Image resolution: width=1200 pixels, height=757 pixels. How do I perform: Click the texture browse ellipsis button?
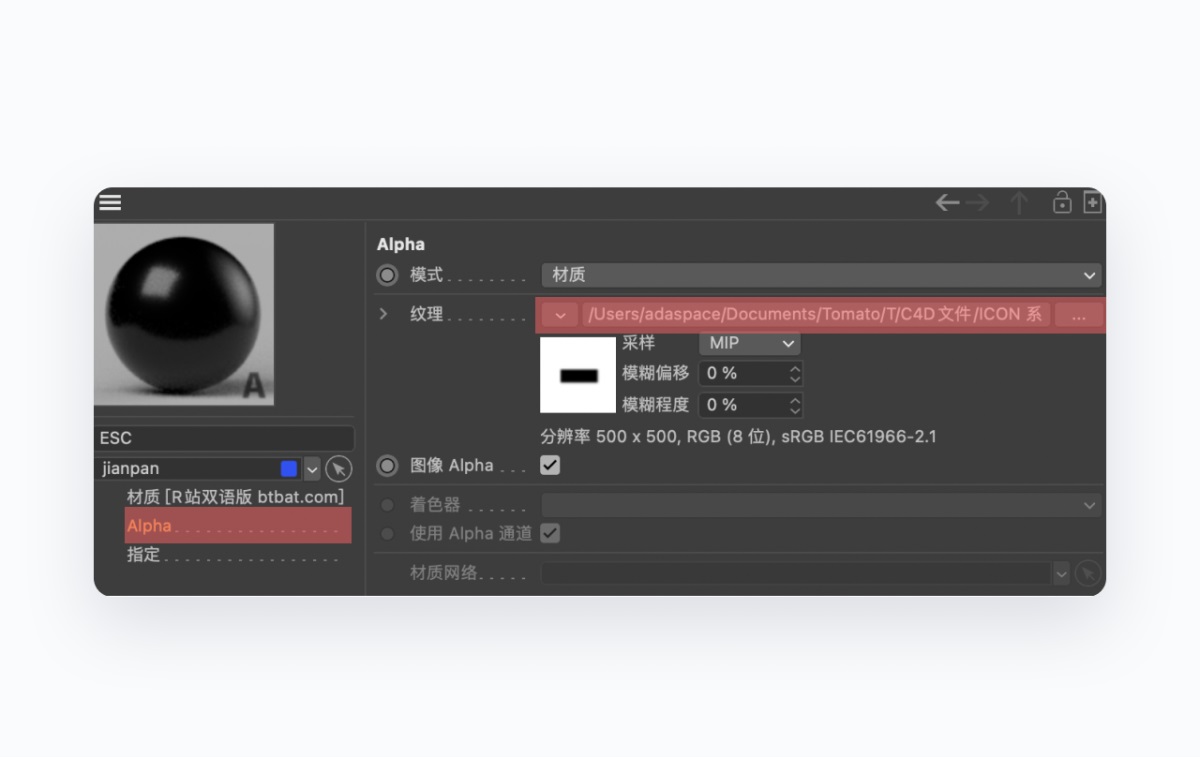1078,315
